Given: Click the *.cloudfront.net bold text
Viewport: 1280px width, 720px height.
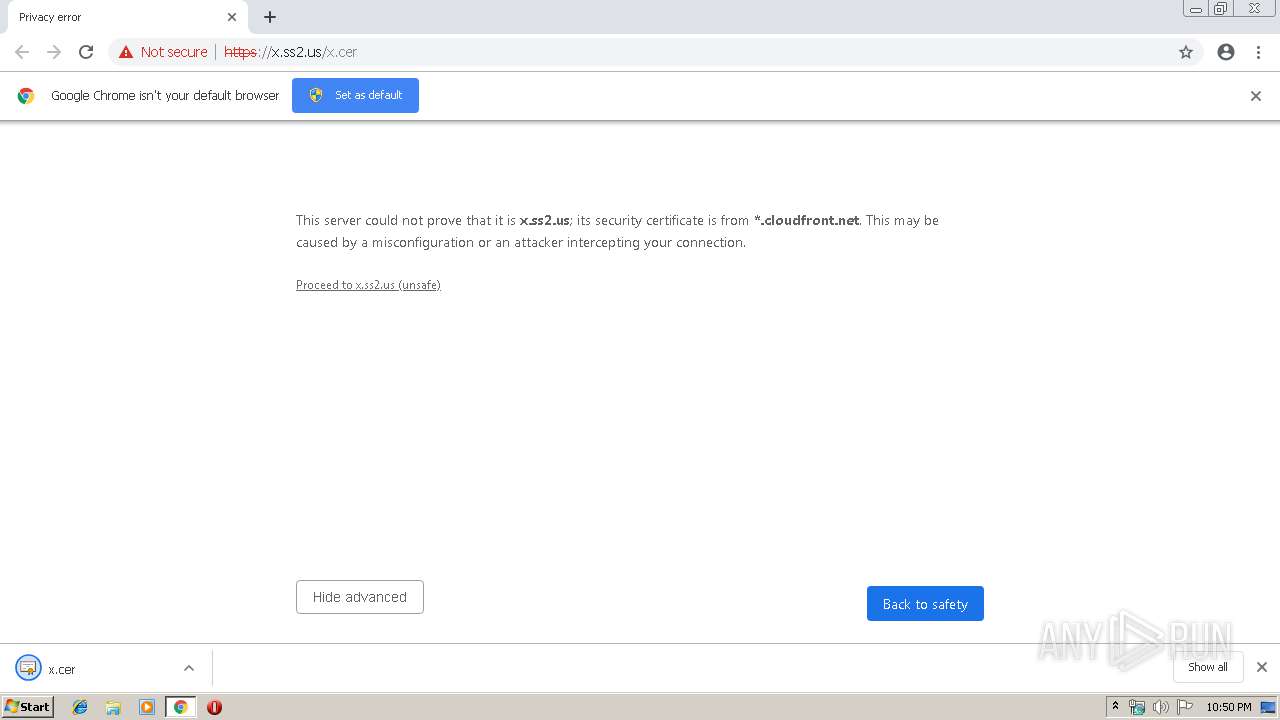Looking at the screenshot, I should point(806,220).
